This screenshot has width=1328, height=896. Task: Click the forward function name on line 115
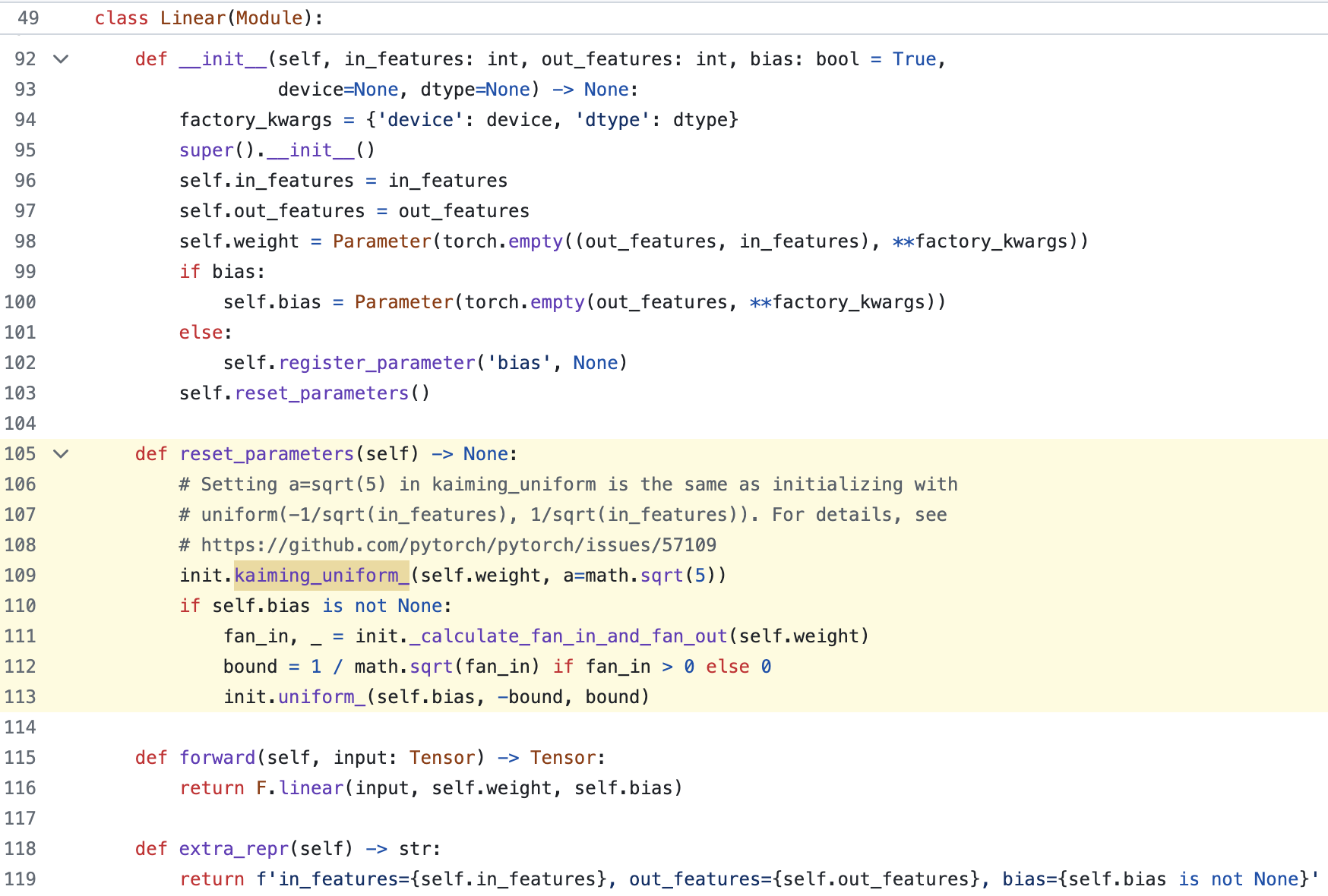(x=217, y=758)
